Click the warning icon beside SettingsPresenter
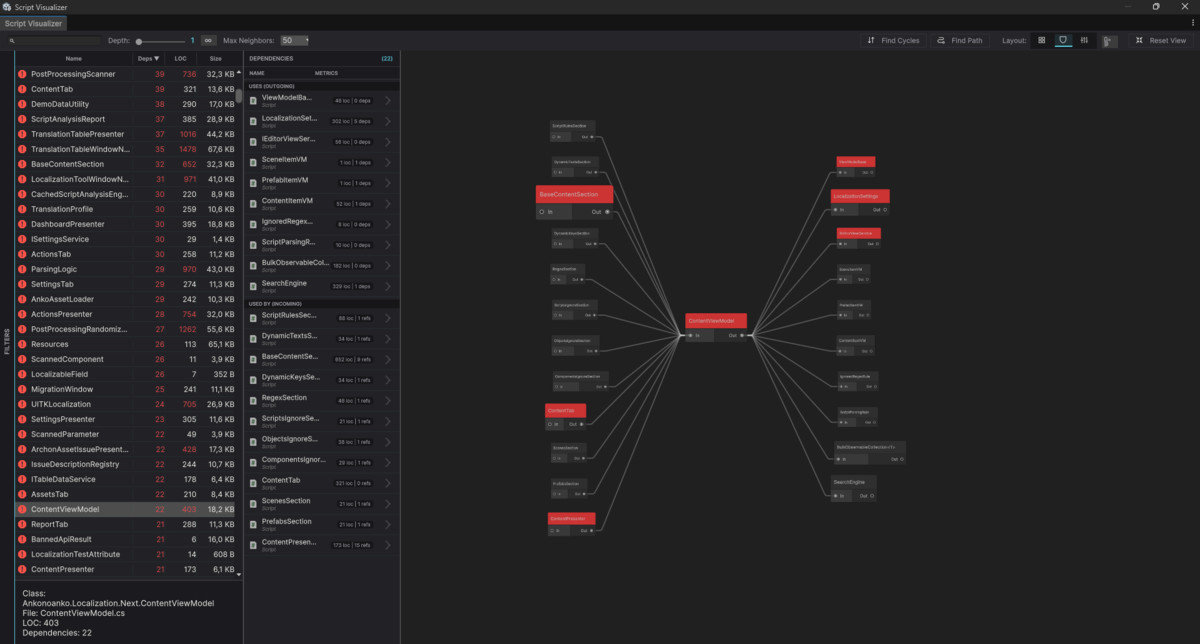The width and height of the screenshot is (1200, 644). pyautogui.click(x=22, y=419)
